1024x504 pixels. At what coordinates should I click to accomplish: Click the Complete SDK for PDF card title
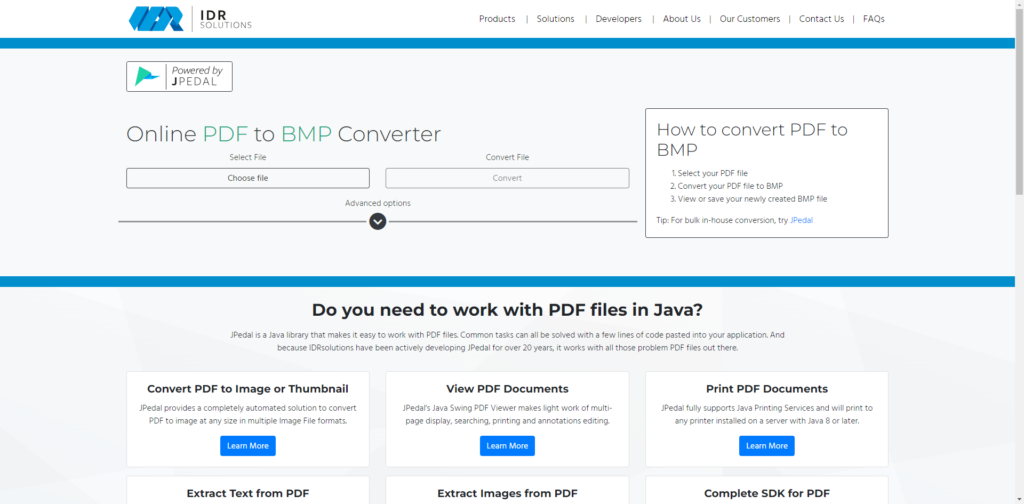[767, 494]
